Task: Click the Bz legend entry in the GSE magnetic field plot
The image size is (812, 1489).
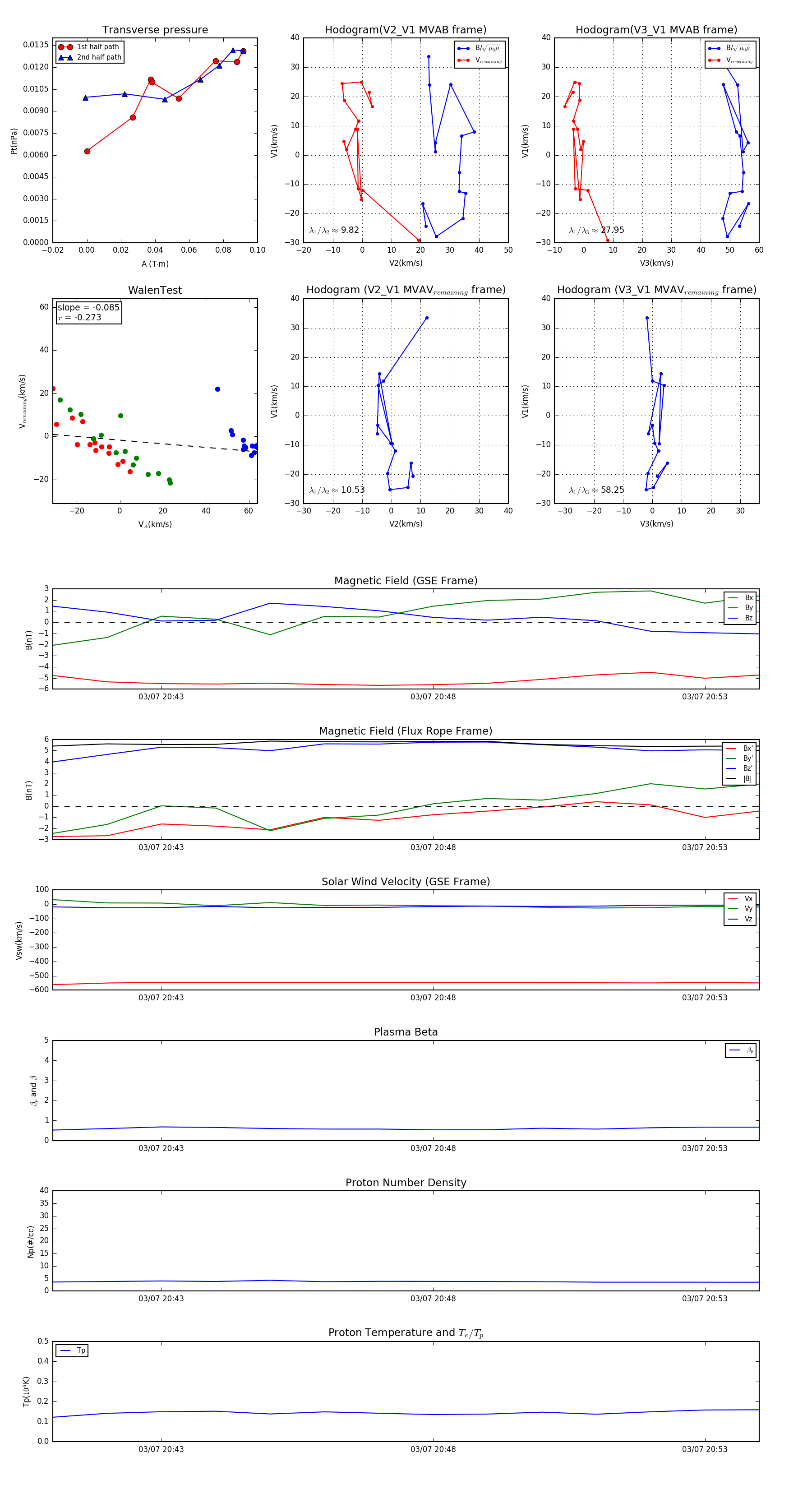Action: [740, 619]
